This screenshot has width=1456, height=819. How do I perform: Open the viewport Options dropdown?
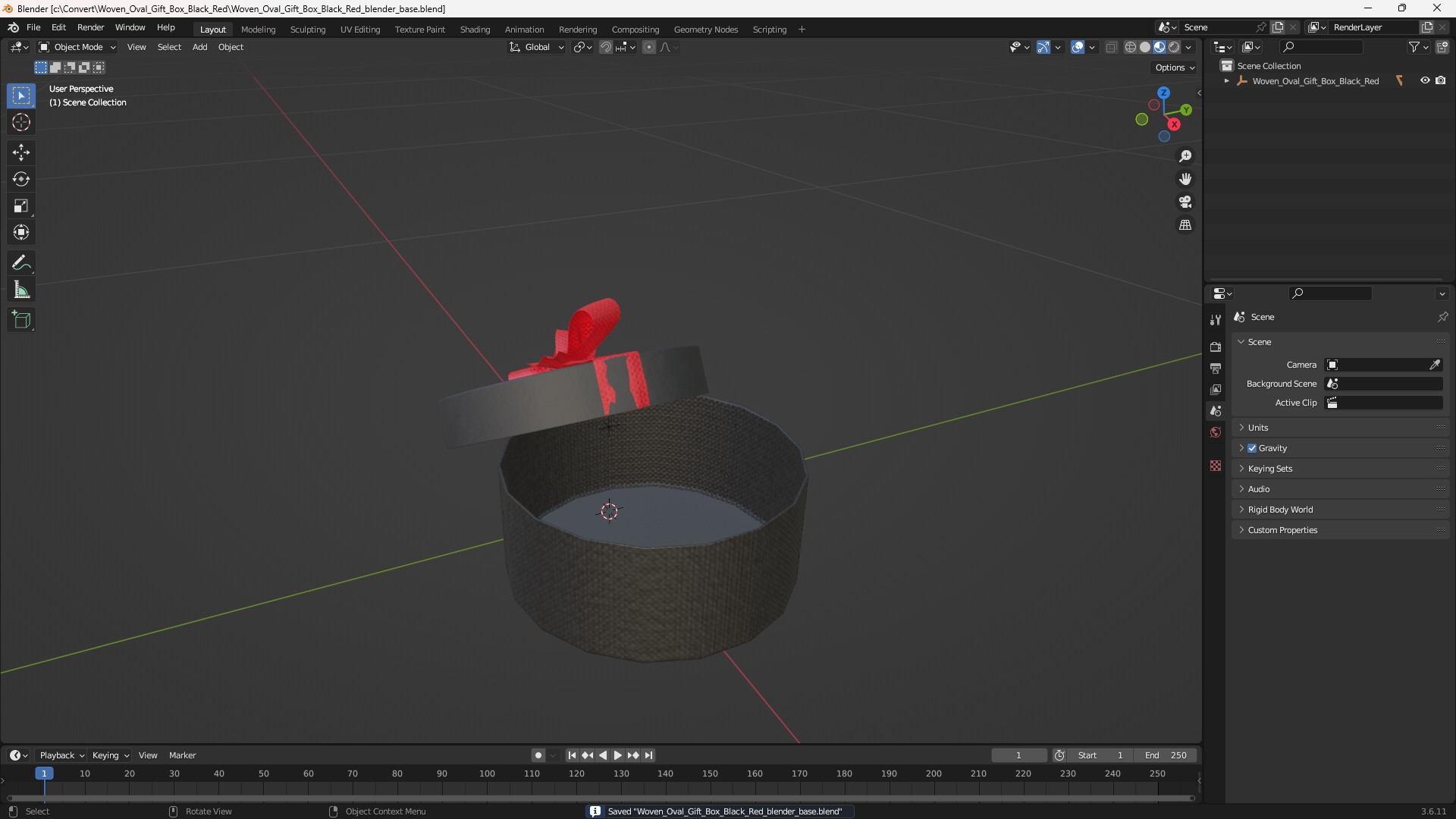1175,67
